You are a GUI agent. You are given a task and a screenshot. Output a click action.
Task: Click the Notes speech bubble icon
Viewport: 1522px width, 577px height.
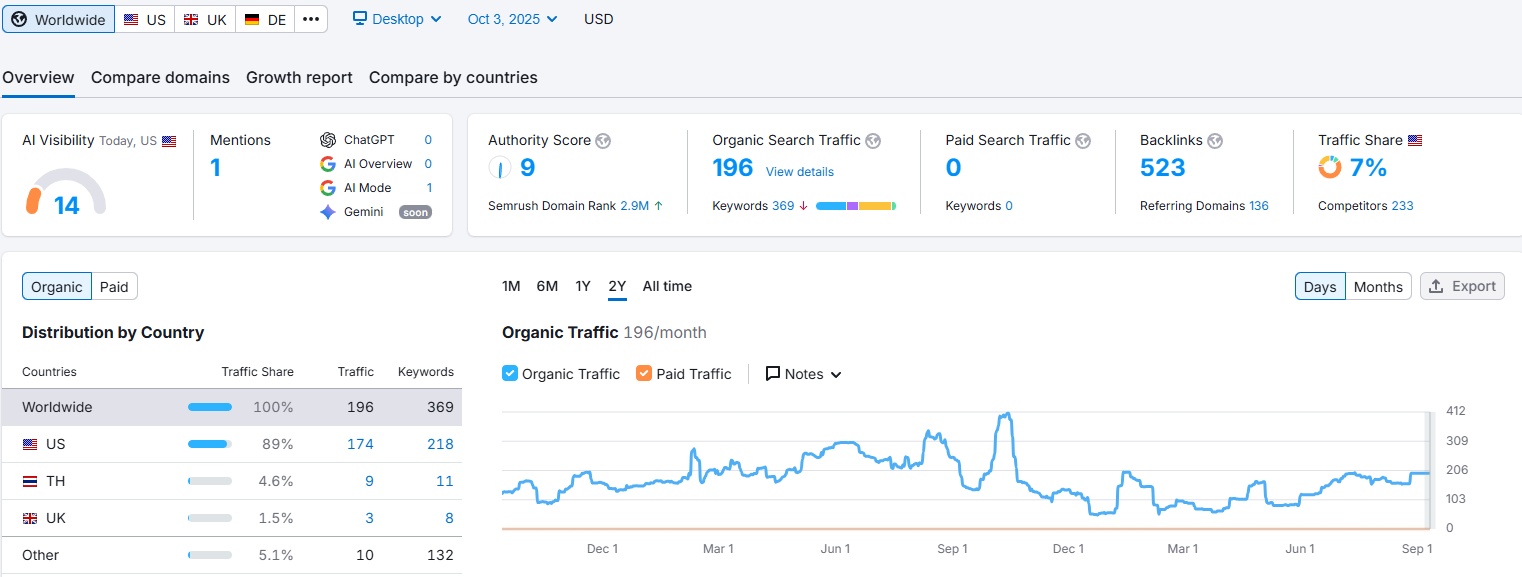point(773,374)
